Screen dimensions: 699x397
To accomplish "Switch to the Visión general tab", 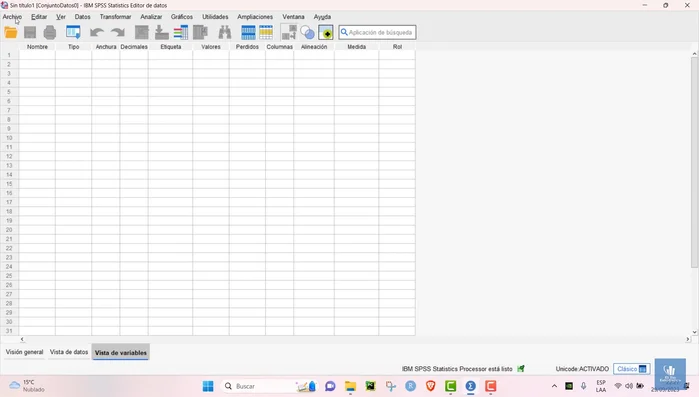I will click(x=25, y=352).
